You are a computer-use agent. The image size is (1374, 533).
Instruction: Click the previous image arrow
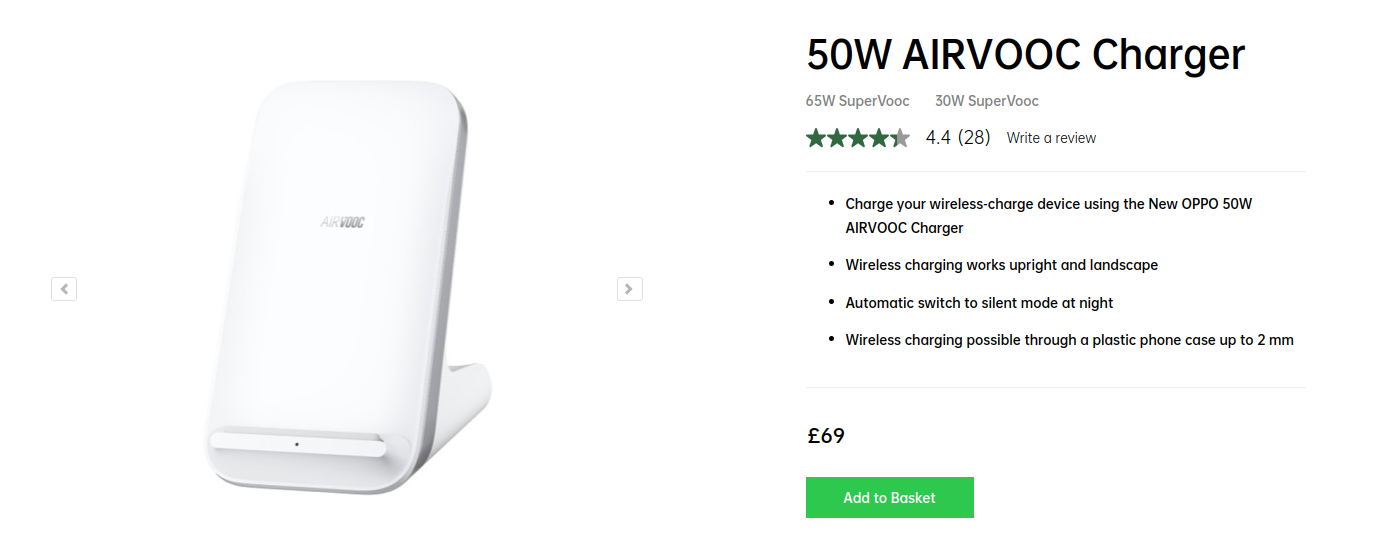[x=64, y=289]
